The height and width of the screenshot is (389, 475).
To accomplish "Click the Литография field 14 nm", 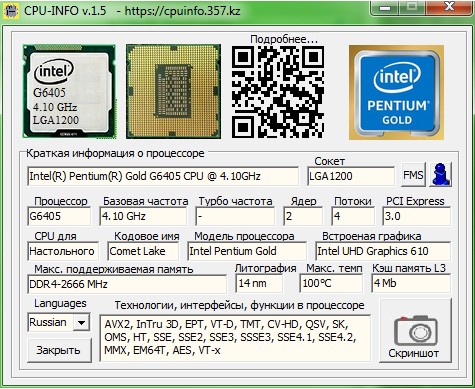I will pyautogui.click(x=259, y=284).
